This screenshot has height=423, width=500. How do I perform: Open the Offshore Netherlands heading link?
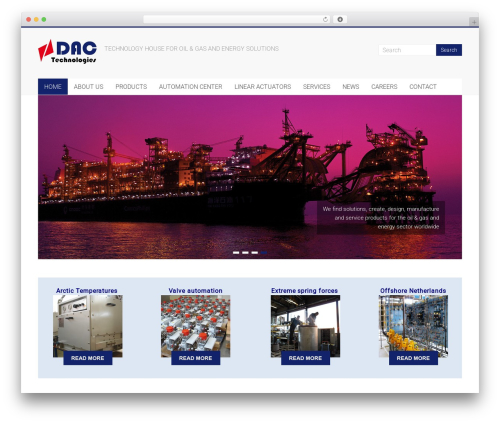pos(413,291)
